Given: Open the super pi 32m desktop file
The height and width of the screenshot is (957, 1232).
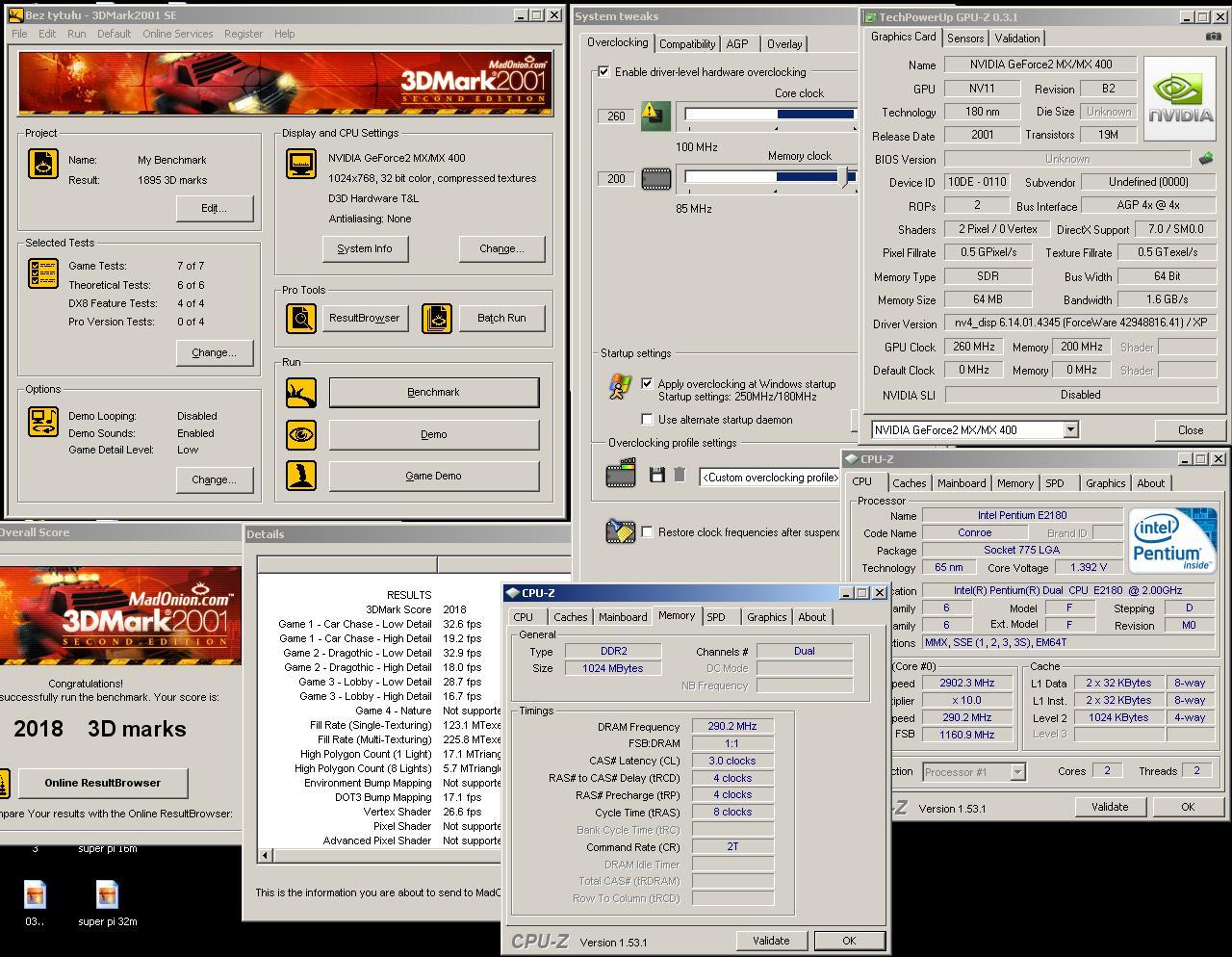Looking at the screenshot, I should 107,902.
